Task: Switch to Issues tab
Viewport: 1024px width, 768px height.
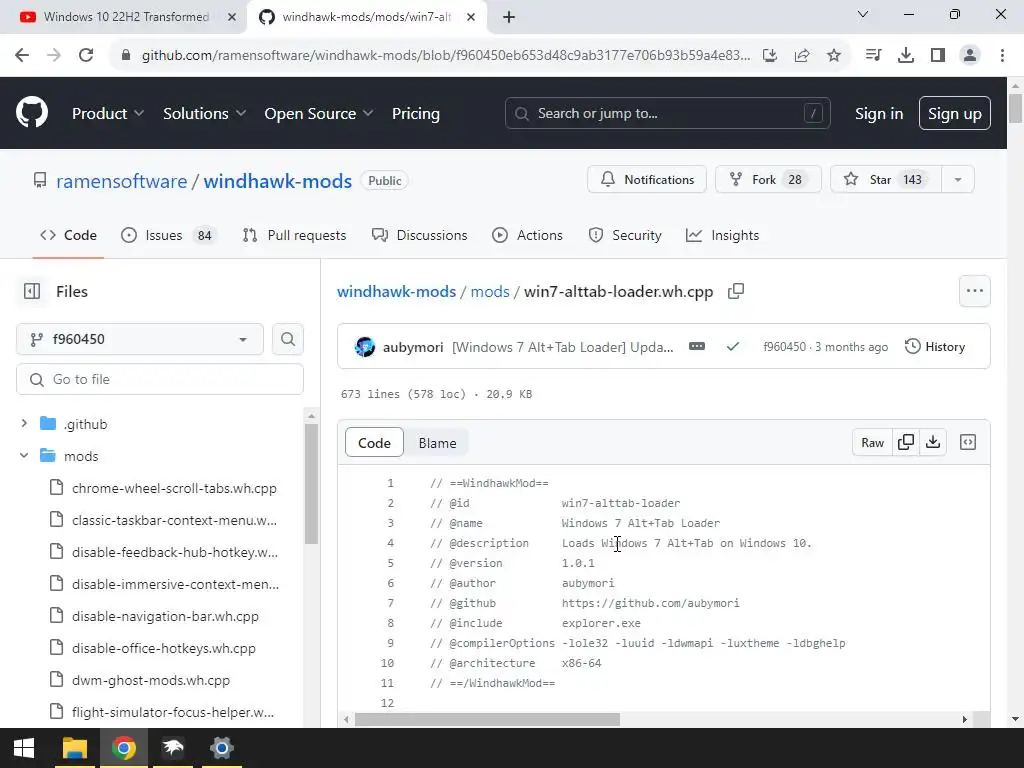Action: (x=168, y=235)
